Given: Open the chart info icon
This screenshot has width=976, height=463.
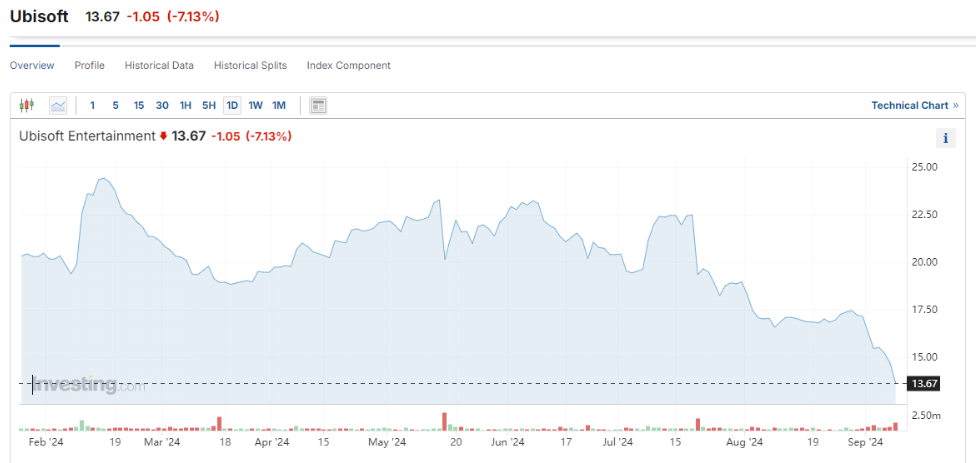Looking at the screenshot, I should coord(946,138).
